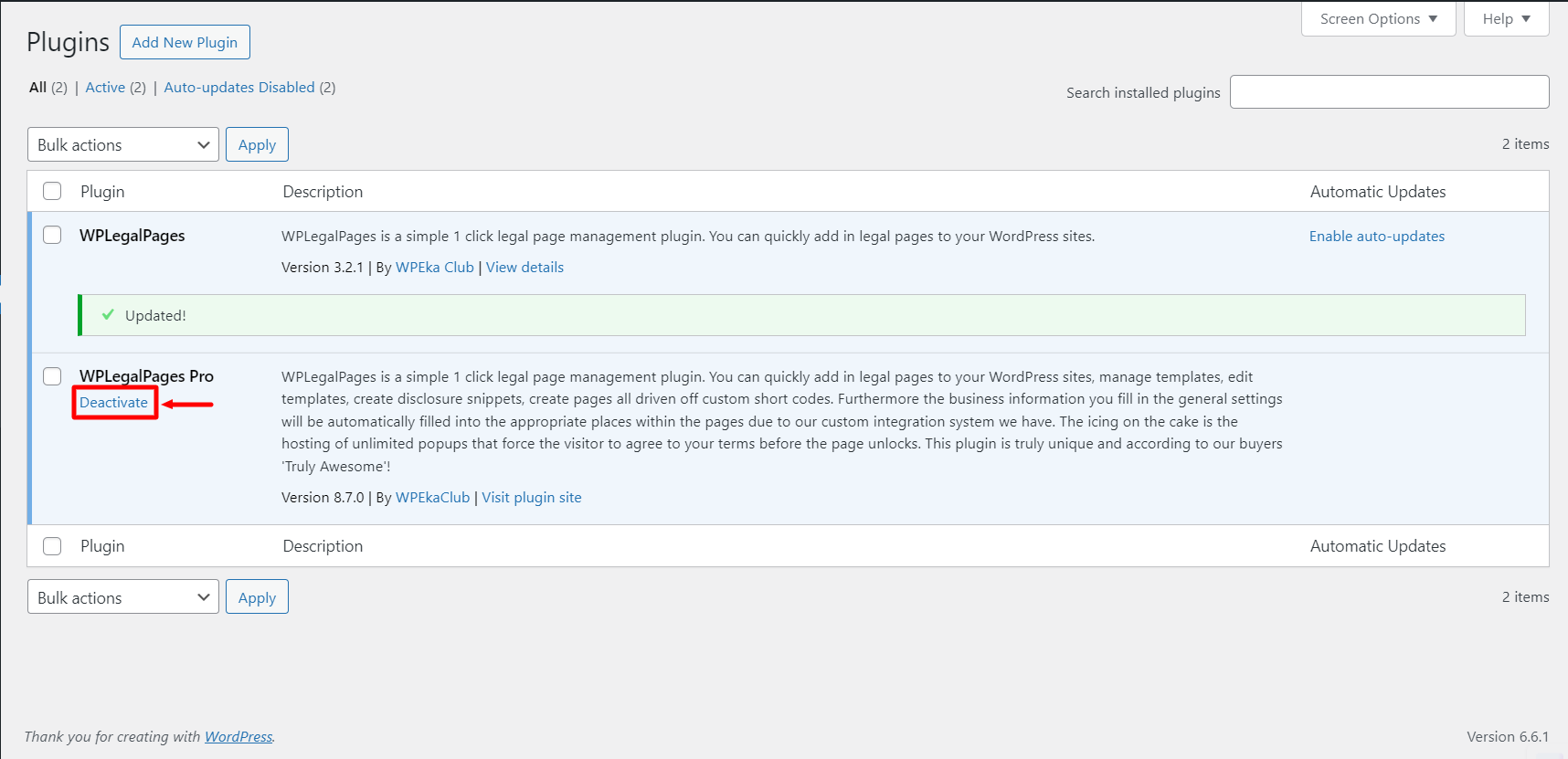This screenshot has height=759, width=1568.
Task: Click the bottom Apply button
Action: [257, 597]
